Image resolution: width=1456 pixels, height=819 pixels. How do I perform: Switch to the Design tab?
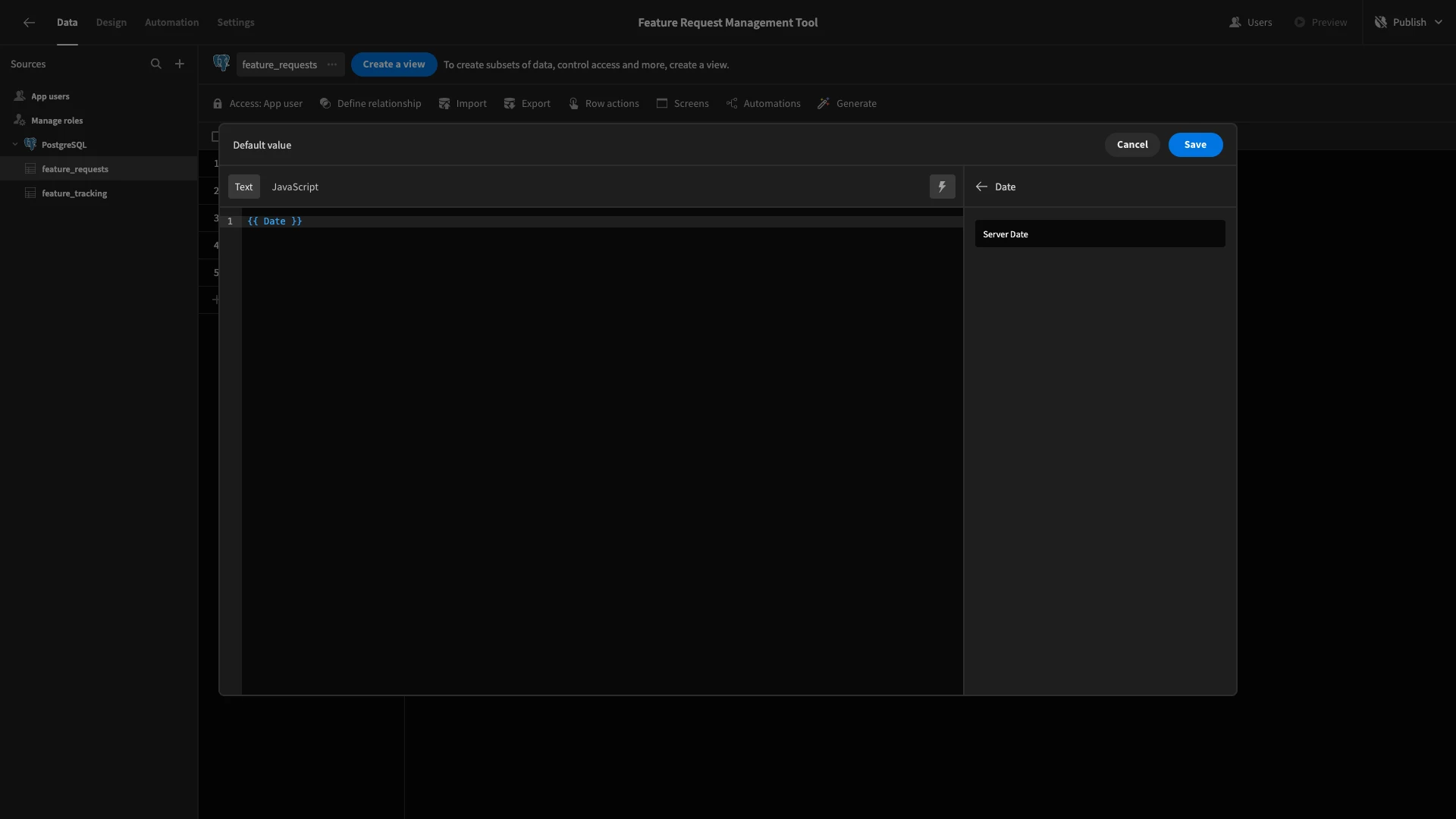tap(111, 23)
